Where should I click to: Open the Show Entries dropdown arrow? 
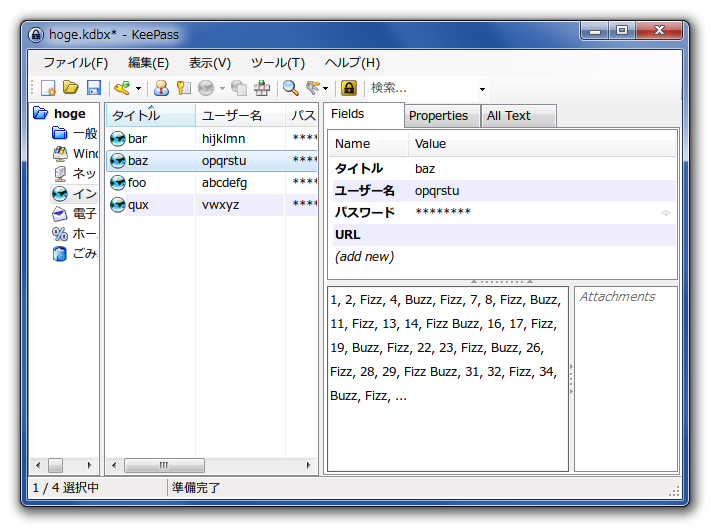pos(326,88)
